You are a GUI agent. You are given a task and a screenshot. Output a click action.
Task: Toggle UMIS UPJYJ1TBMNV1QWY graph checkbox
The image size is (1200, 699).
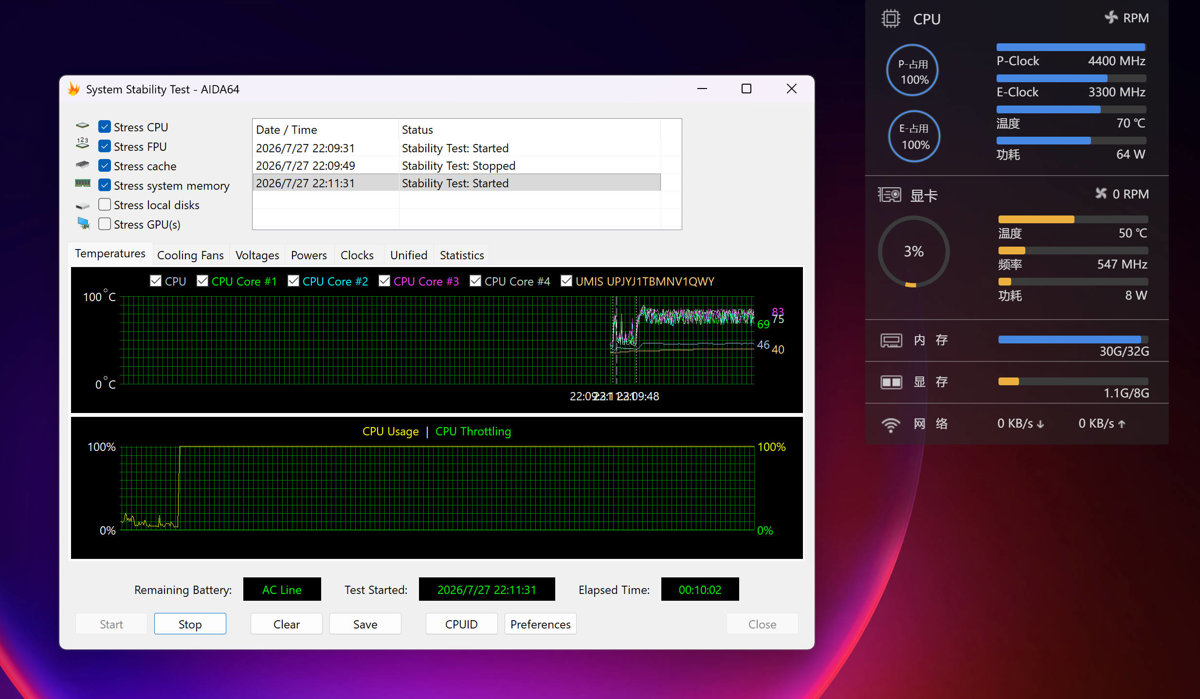[x=567, y=281]
